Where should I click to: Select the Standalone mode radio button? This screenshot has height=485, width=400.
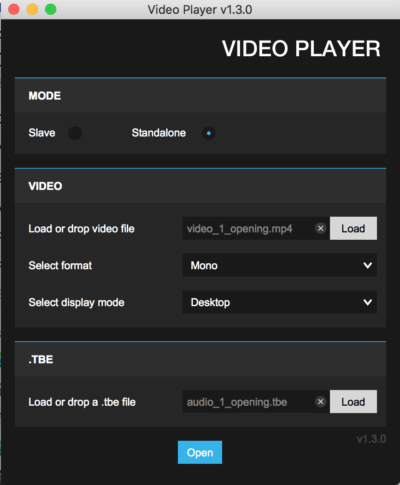(209, 133)
